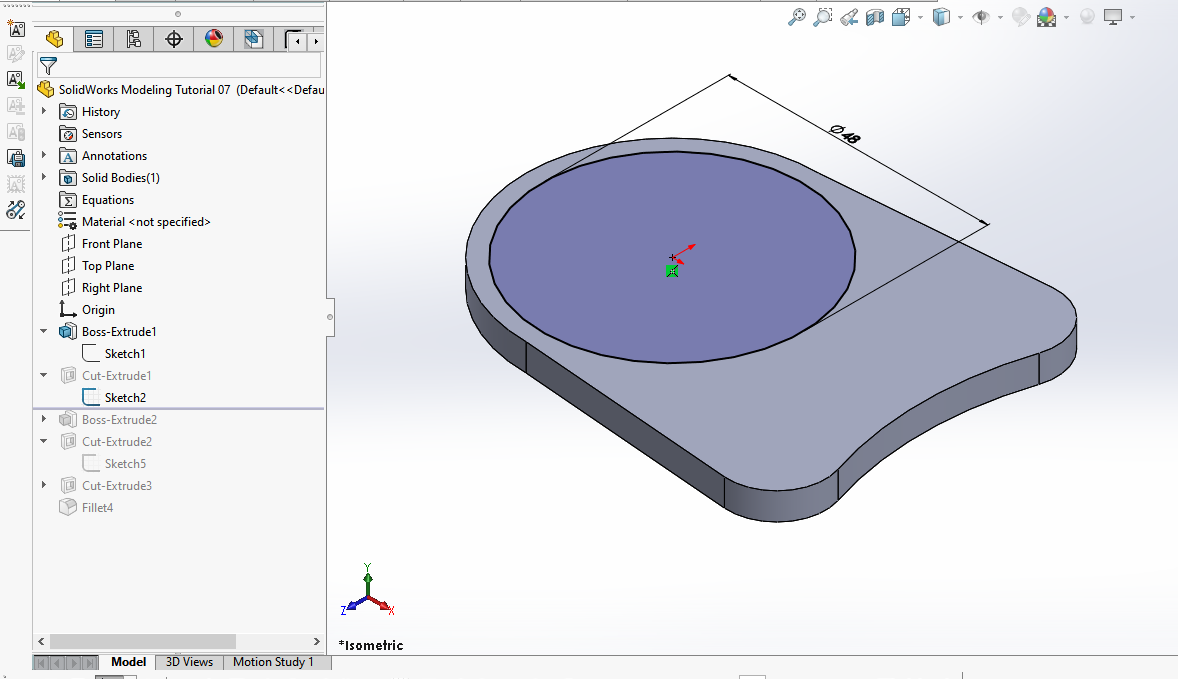Select the Front Plane item
Viewport: 1178px width, 679px height.
coord(111,244)
